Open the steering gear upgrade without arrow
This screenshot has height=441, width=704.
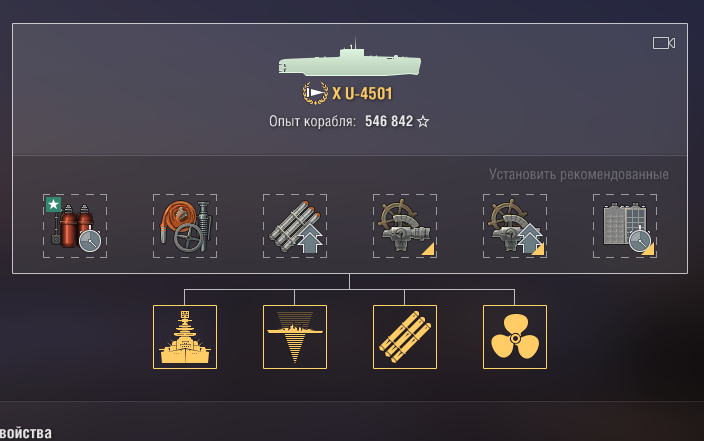click(x=405, y=226)
